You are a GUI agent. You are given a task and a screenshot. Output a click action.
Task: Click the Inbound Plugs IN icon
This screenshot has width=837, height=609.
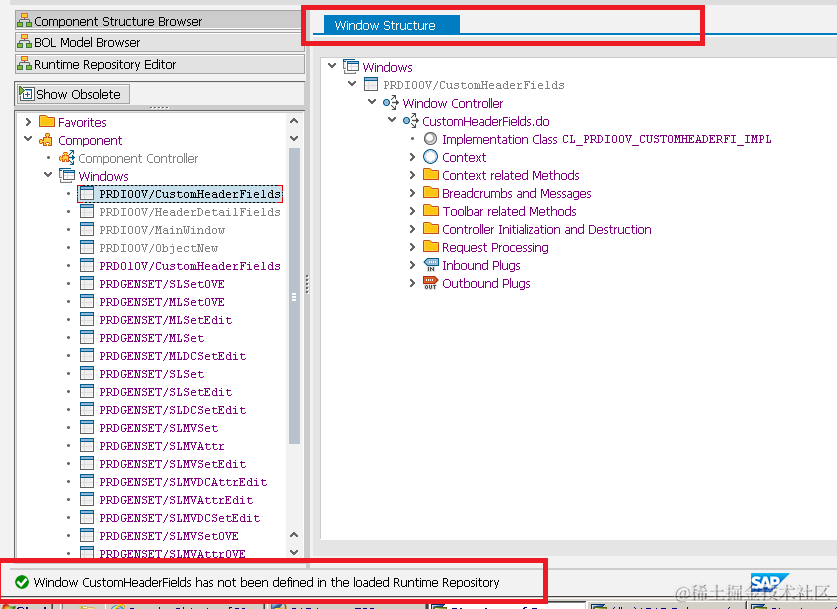point(431,265)
